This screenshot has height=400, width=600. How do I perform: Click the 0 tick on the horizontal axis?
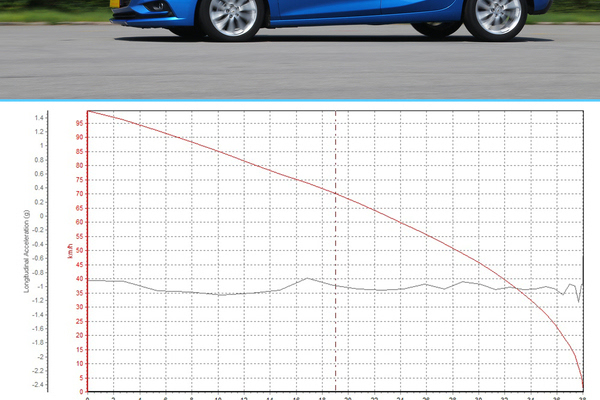88,397
